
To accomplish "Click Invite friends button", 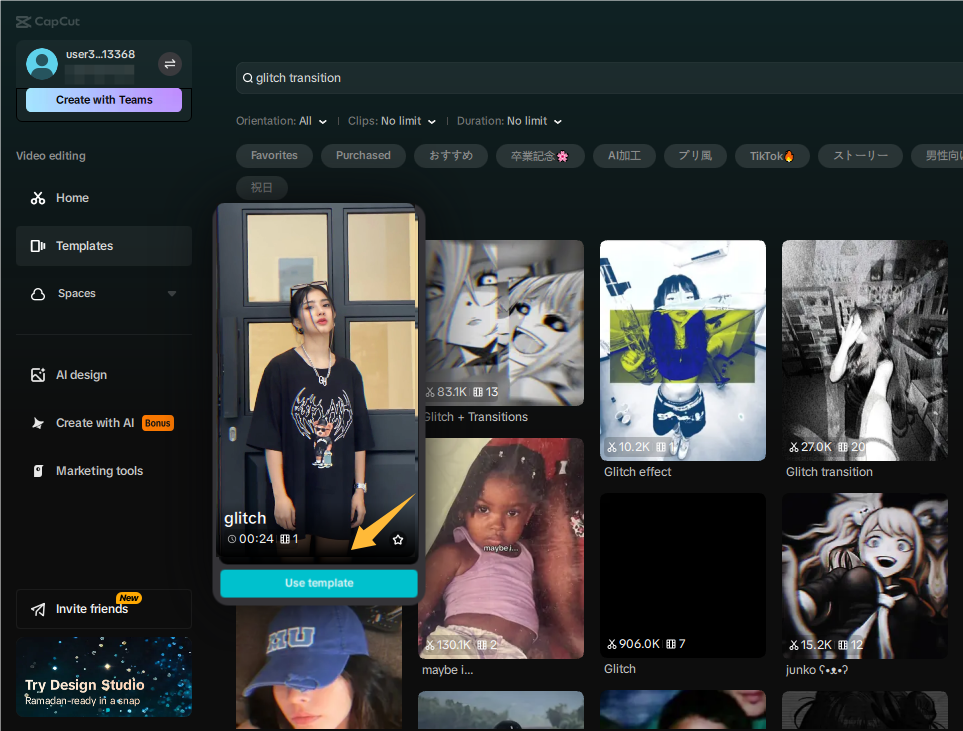I will click(104, 609).
